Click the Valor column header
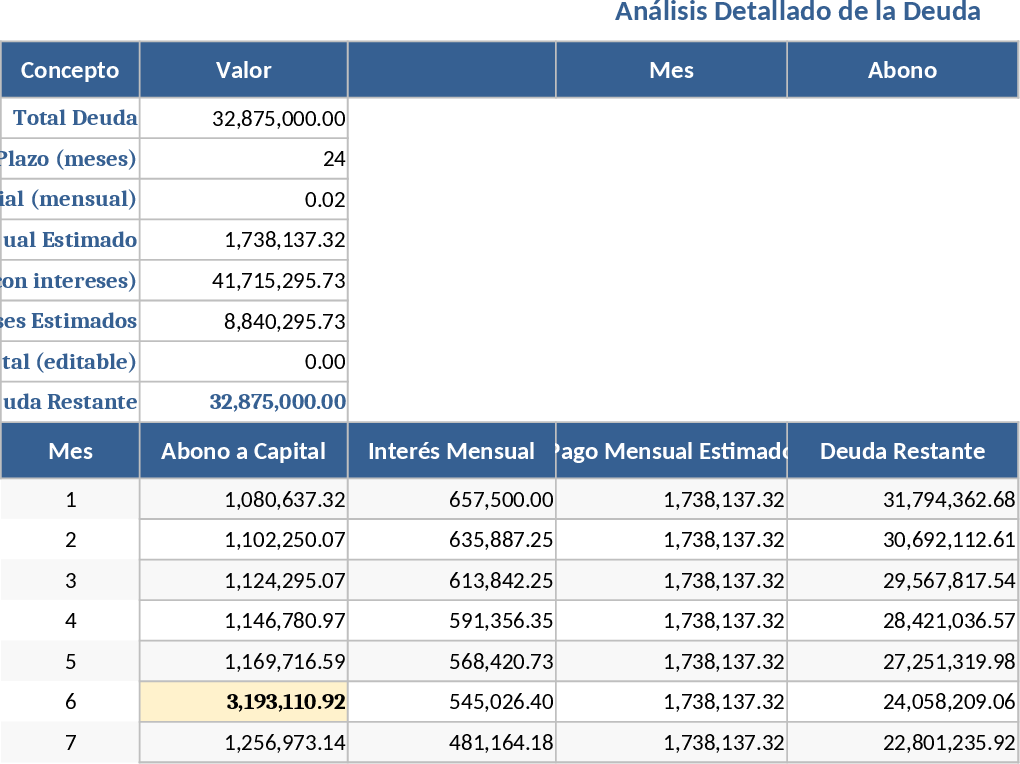Image resolution: width=1020 pixels, height=764 pixels. pyautogui.click(x=244, y=70)
